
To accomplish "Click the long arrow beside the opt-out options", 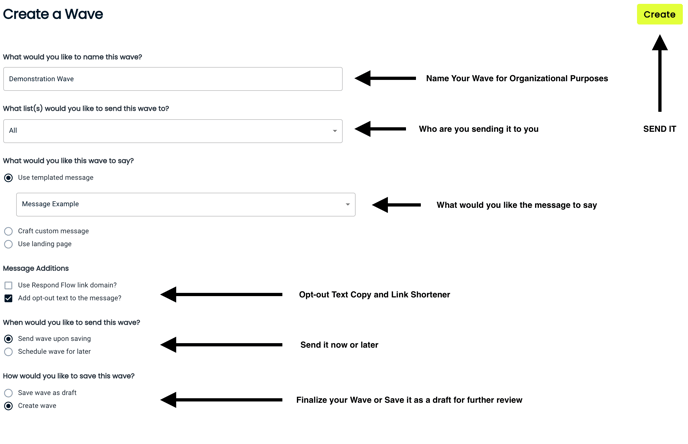I will (221, 294).
